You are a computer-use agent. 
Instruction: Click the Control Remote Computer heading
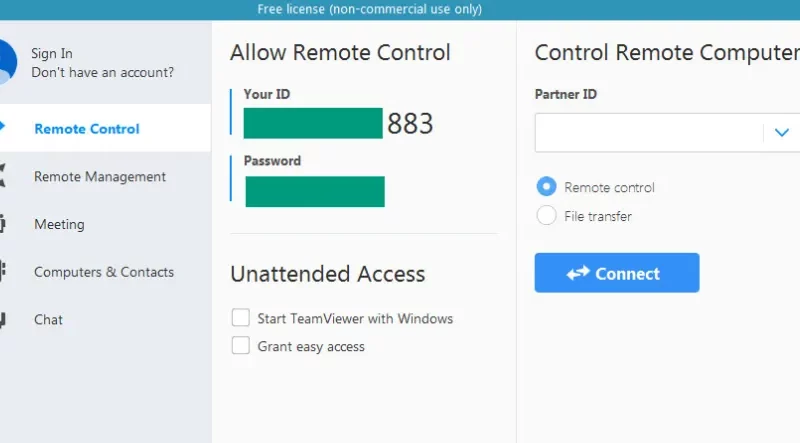click(667, 53)
